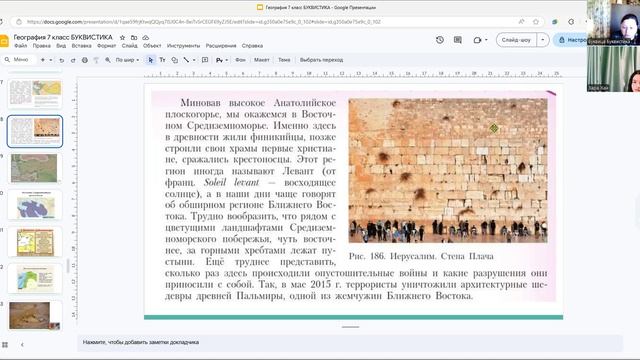Viewport: 640px width, 360px height.
Task: Open the Формат menu
Action: click(107, 46)
